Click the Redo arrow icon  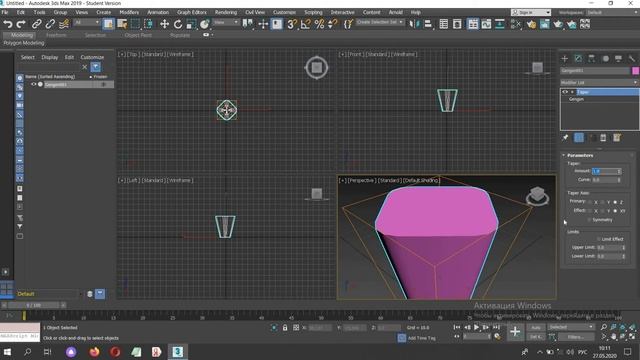tap(21, 24)
